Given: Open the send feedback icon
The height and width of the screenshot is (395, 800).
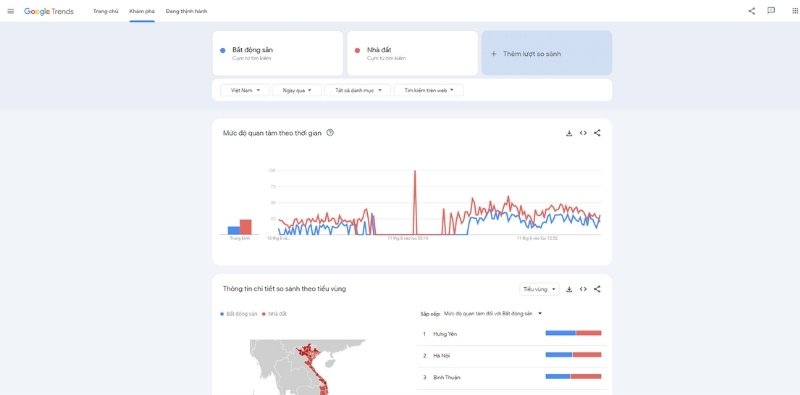Looking at the screenshot, I should pyautogui.click(x=771, y=11).
